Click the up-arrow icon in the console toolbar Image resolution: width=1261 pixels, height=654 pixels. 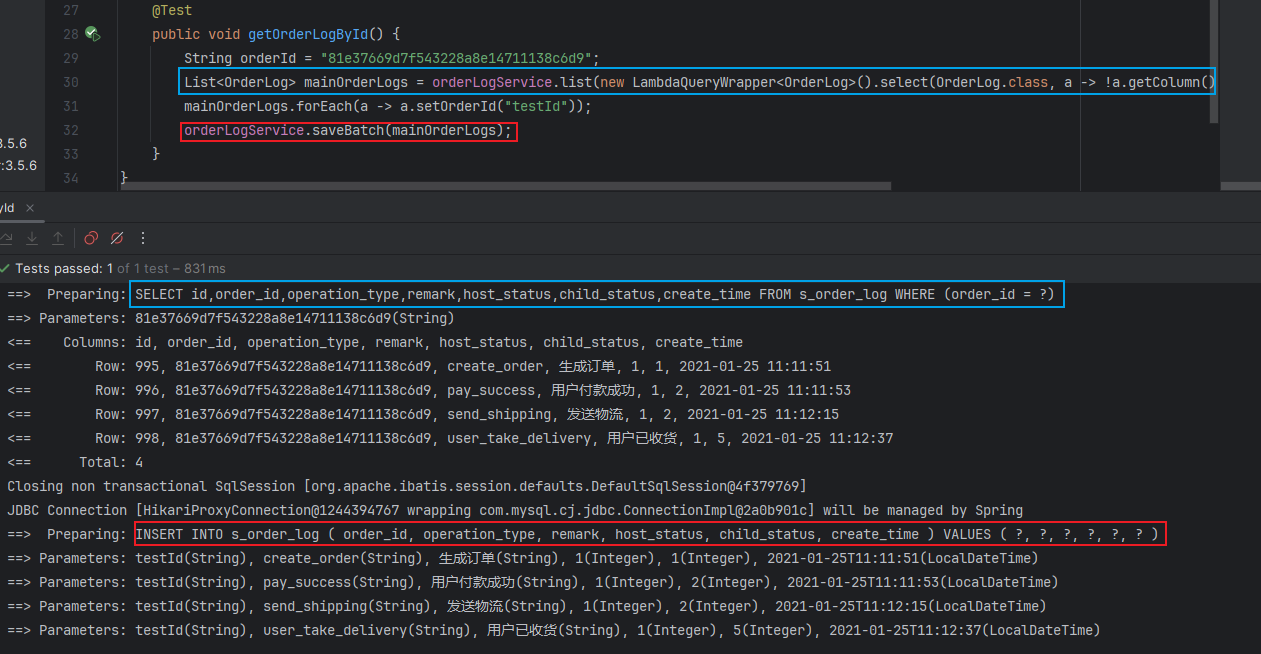57,238
